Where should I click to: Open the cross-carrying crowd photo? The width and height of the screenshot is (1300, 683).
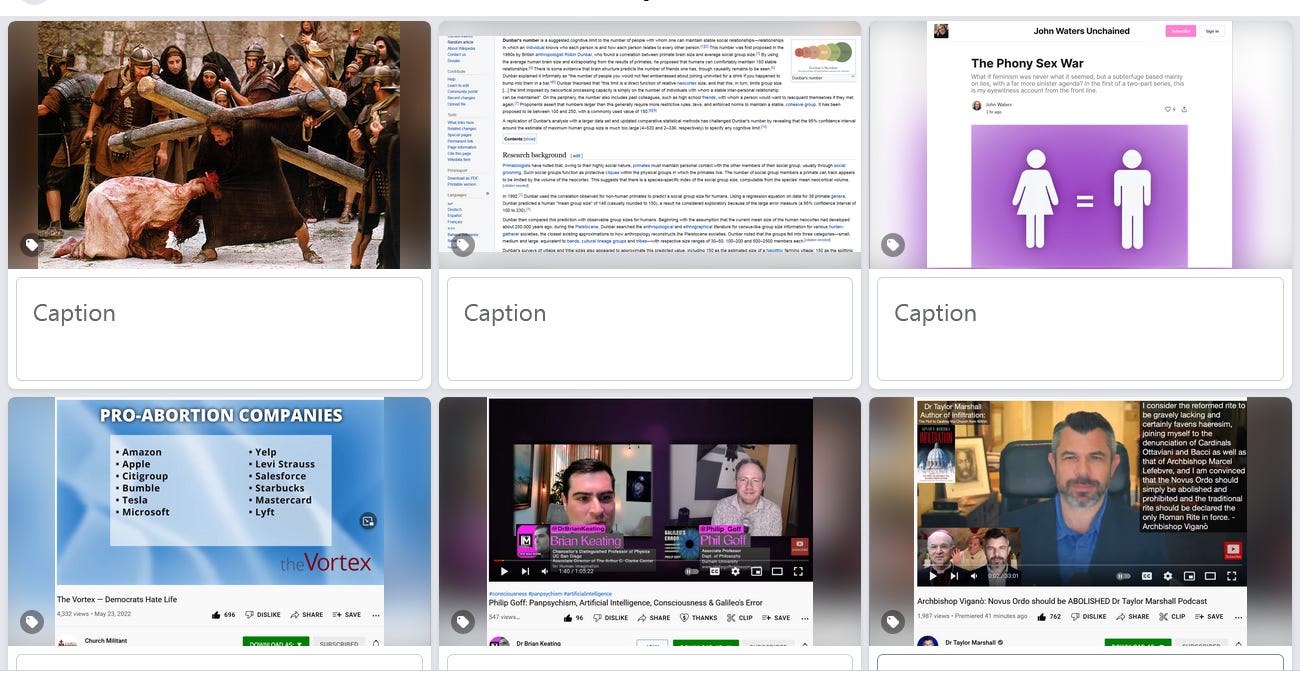point(219,145)
